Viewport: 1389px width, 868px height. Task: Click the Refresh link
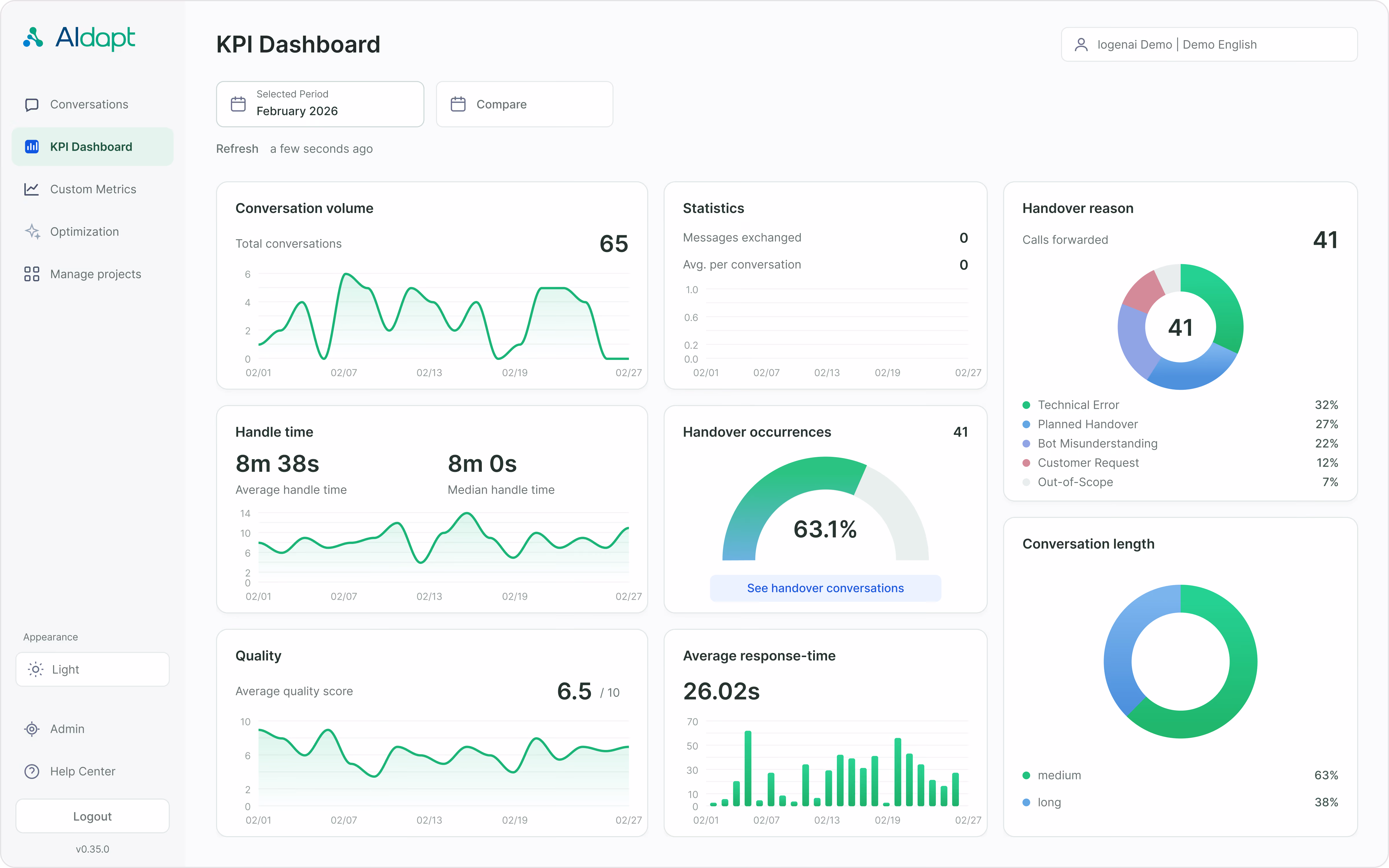pos(237,149)
